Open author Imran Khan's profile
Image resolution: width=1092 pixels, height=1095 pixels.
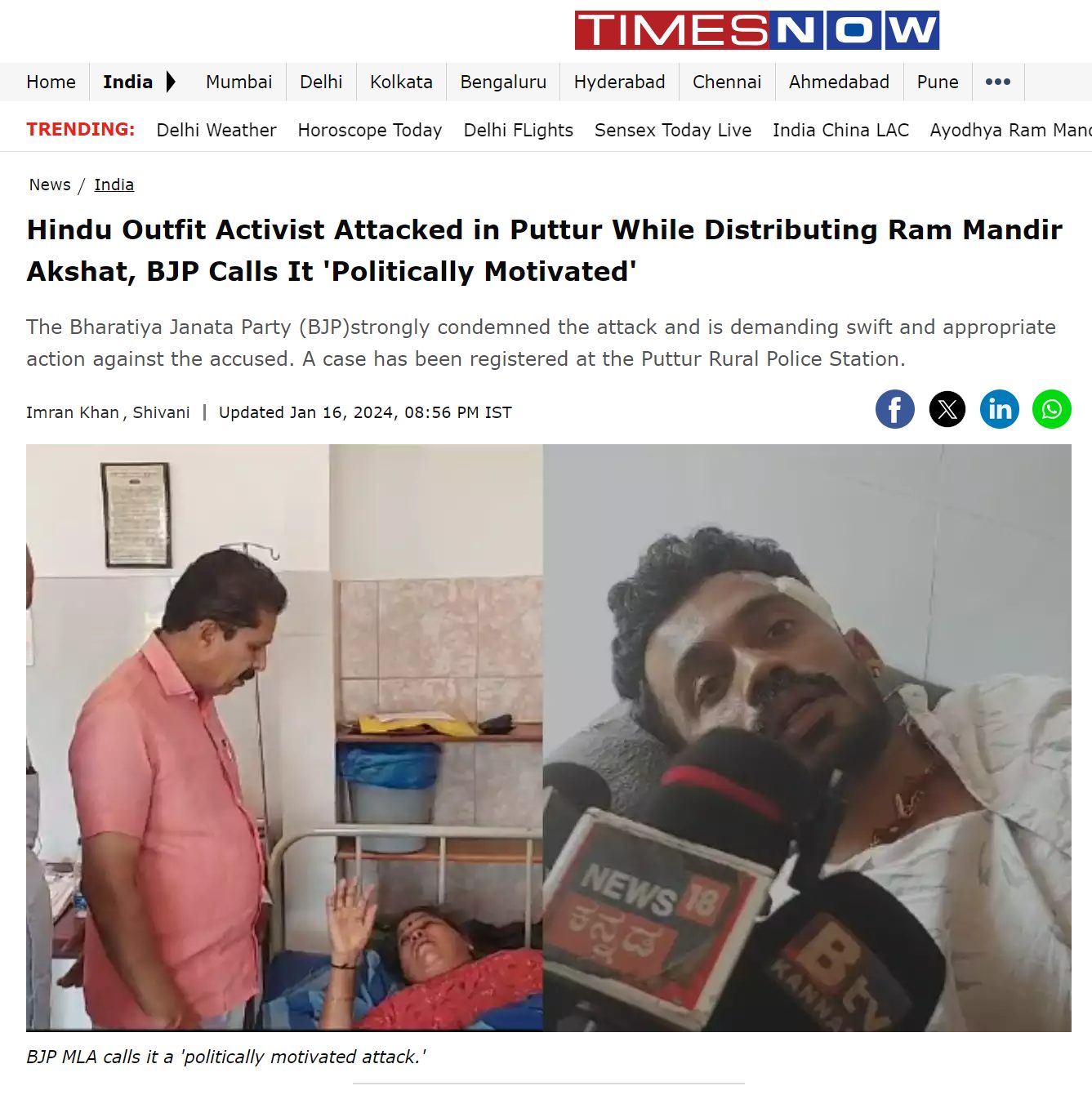[73, 412]
